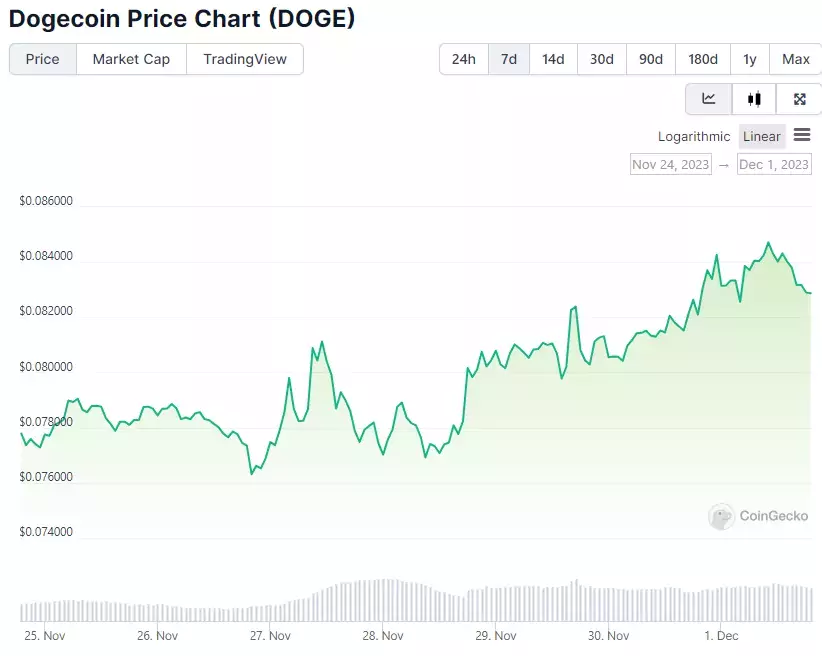Select the 7d time range
Viewport: 822px width, 656px height.
pos(509,59)
